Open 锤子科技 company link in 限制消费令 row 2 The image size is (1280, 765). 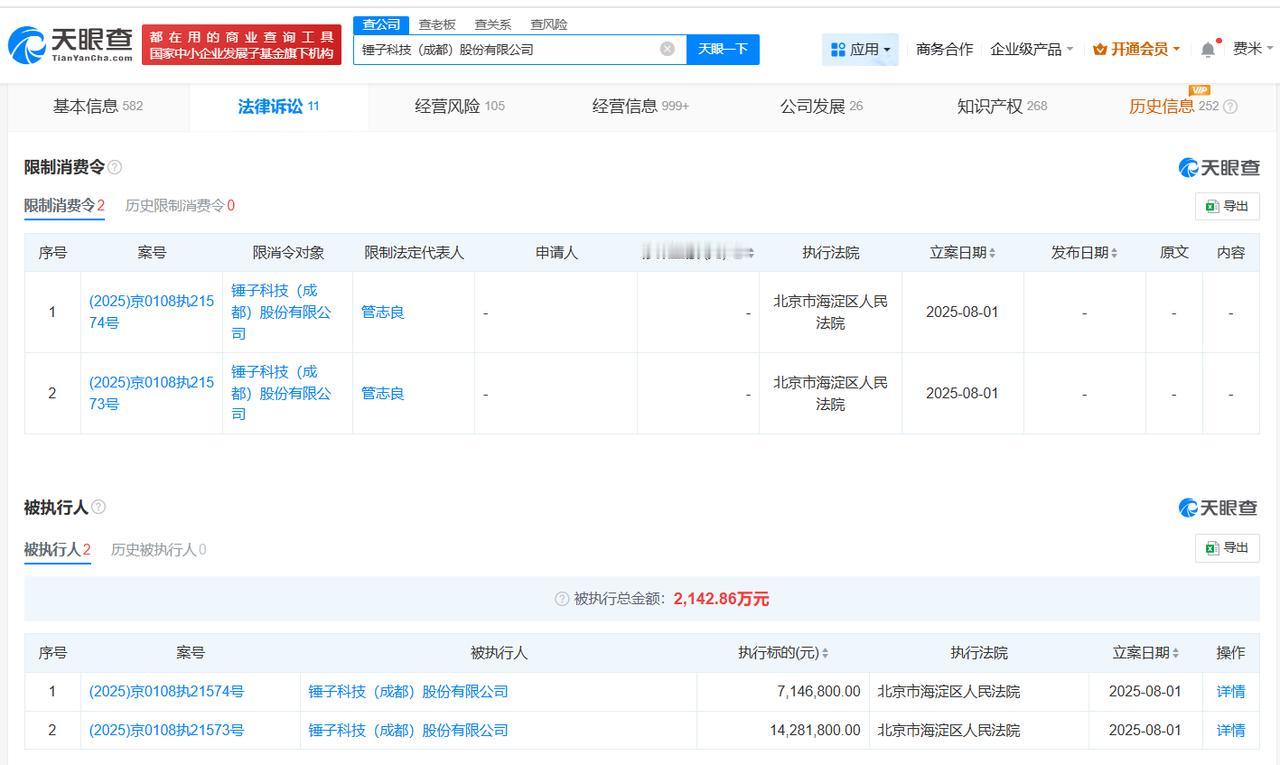point(281,393)
